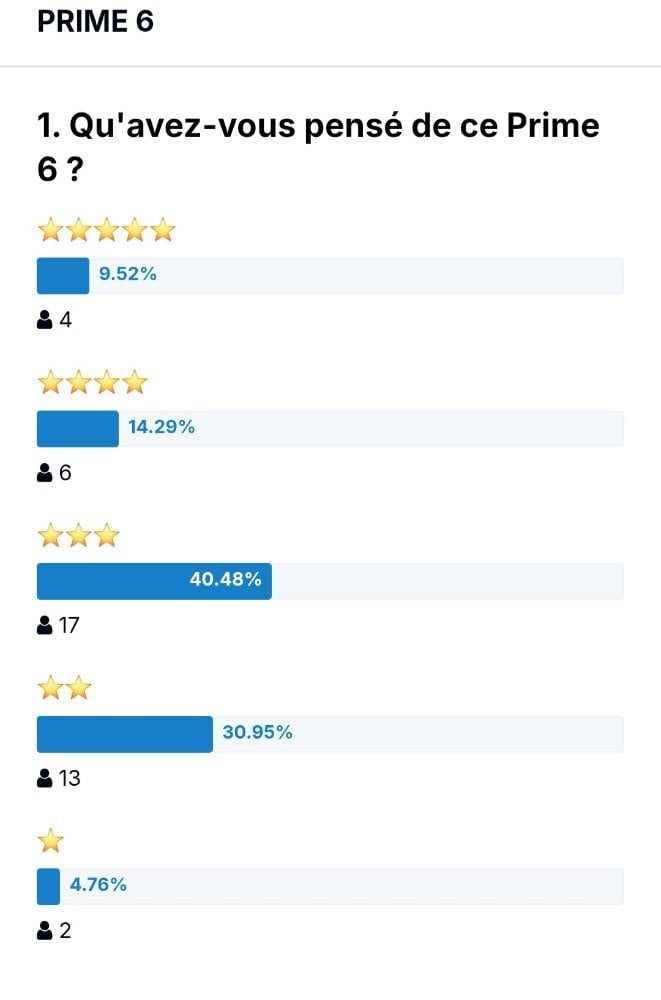Click the five-star rating icons row

(107, 230)
